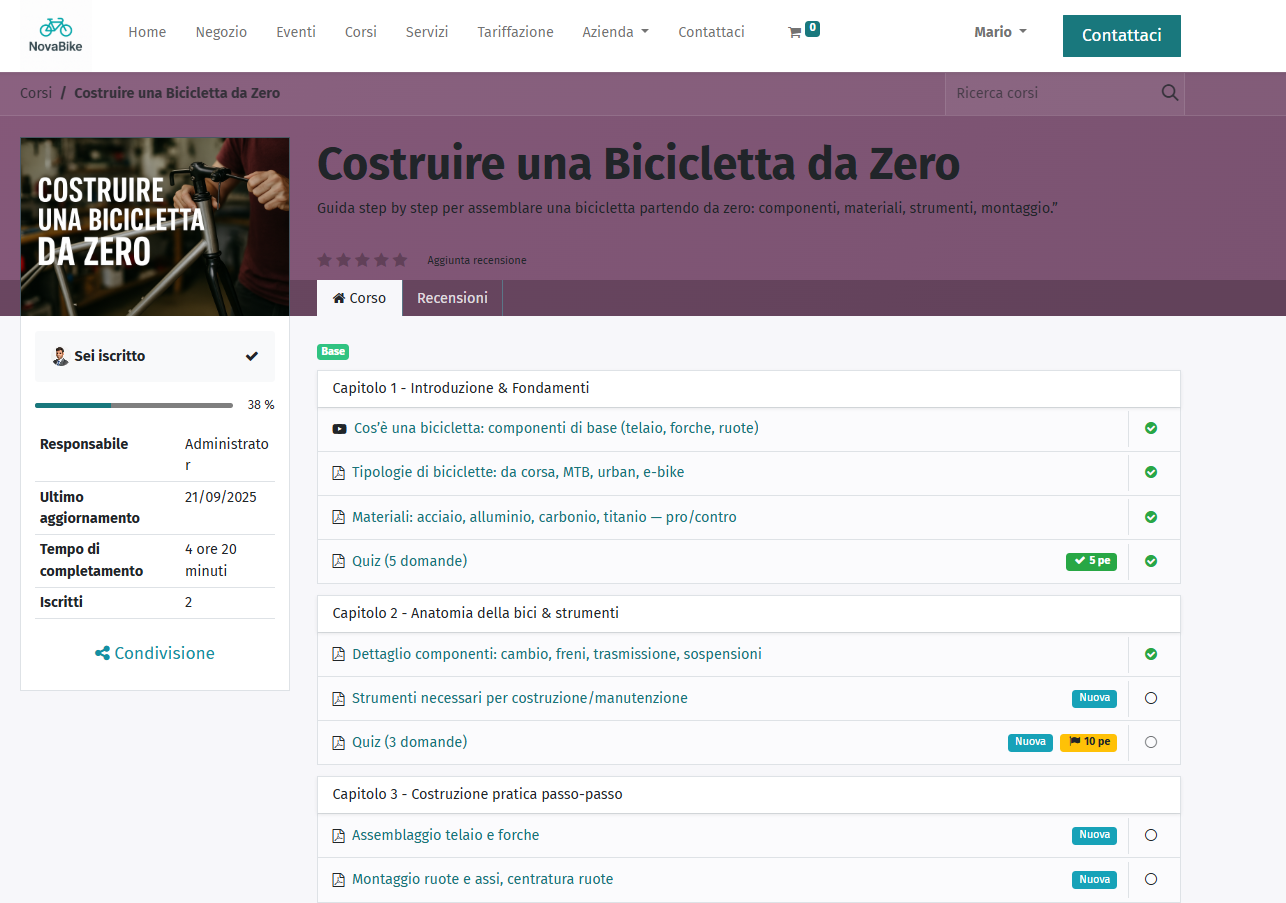Image resolution: width=1286 pixels, height=903 pixels.
Task: Click the PDF icon beside Assemblaggio telaio e forche
Action: coord(339,836)
